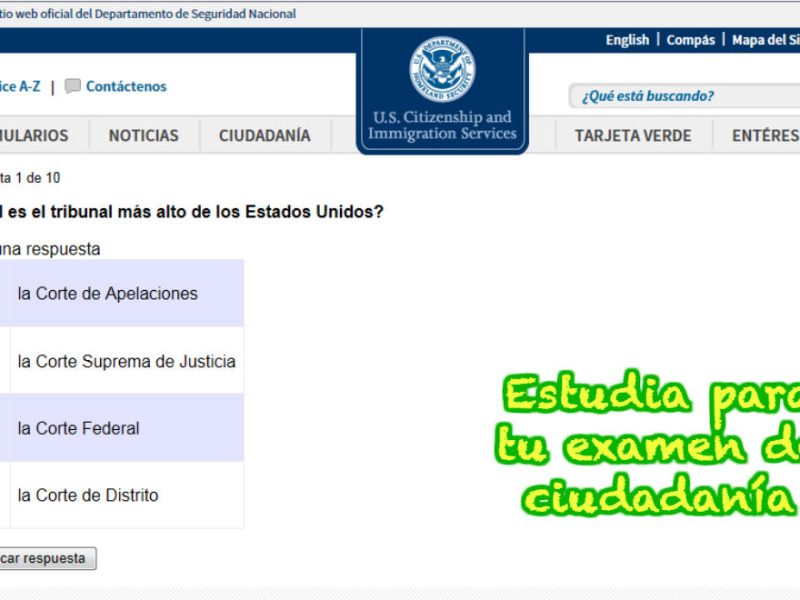Open the Compás link
800x600 pixels.
(x=690, y=40)
